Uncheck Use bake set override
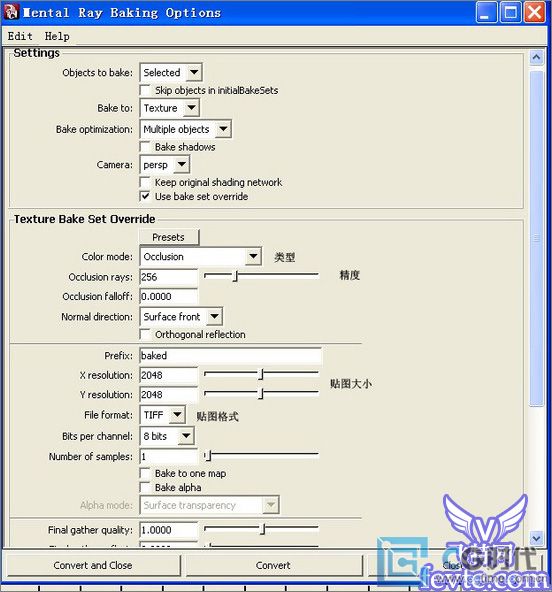The image size is (552, 592). pyautogui.click(x=145, y=197)
